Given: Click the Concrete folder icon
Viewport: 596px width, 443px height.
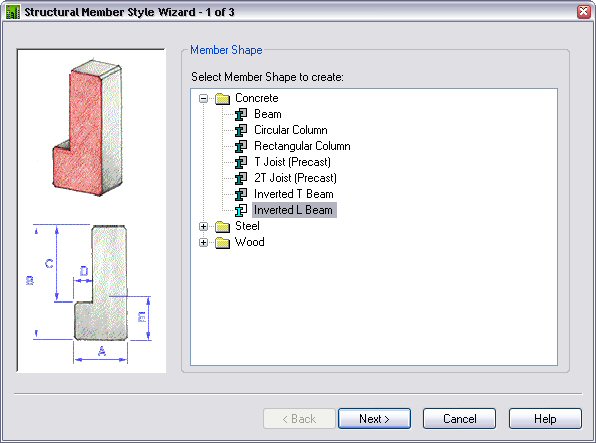Looking at the screenshot, I should [x=222, y=99].
